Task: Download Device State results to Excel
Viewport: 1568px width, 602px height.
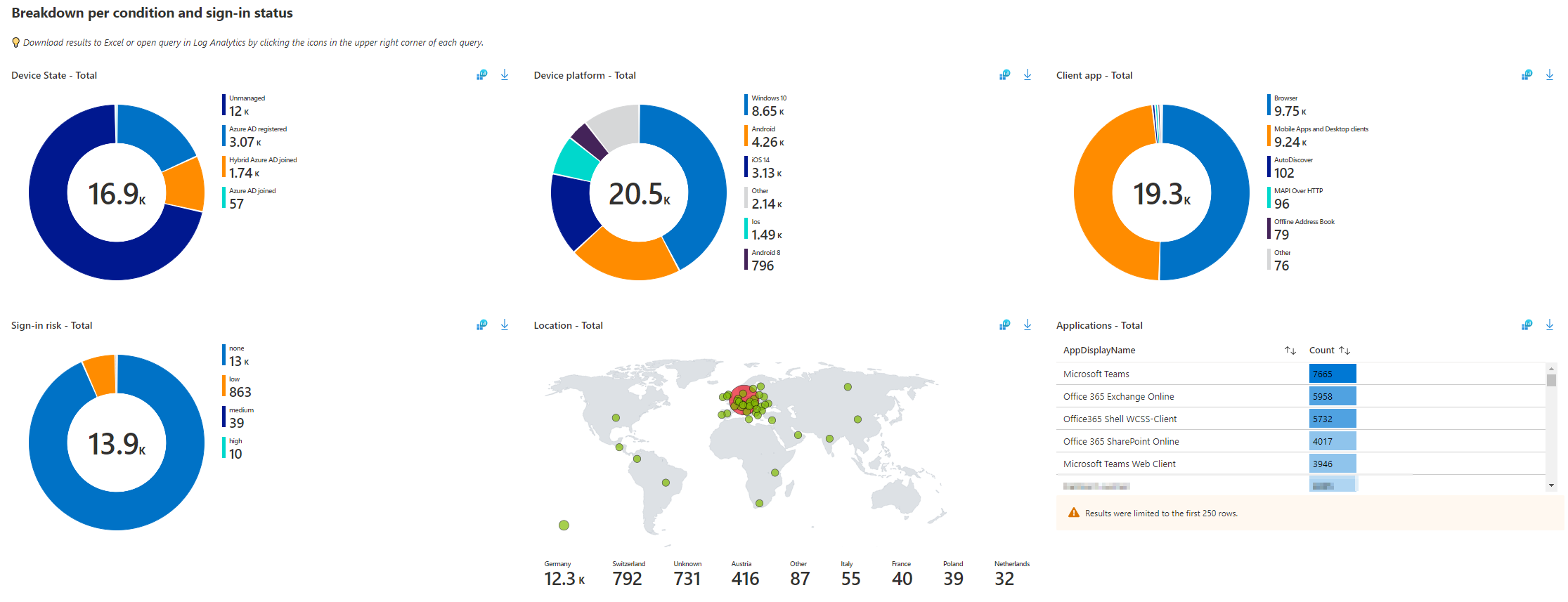Action: pos(505,75)
